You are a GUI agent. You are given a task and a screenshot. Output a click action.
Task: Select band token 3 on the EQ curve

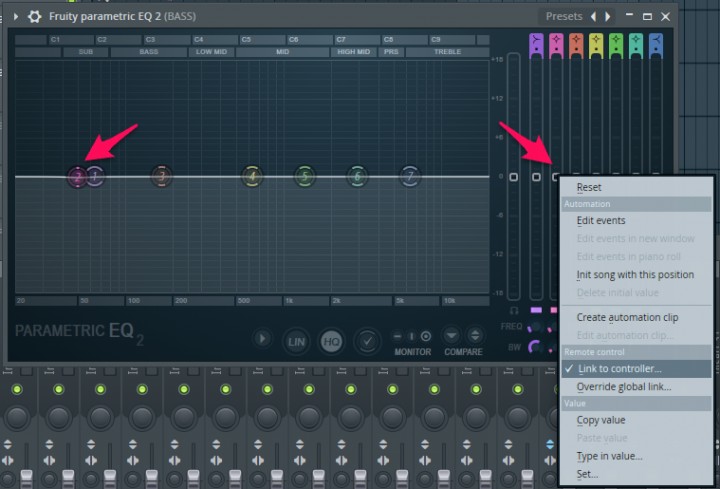(161, 176)
